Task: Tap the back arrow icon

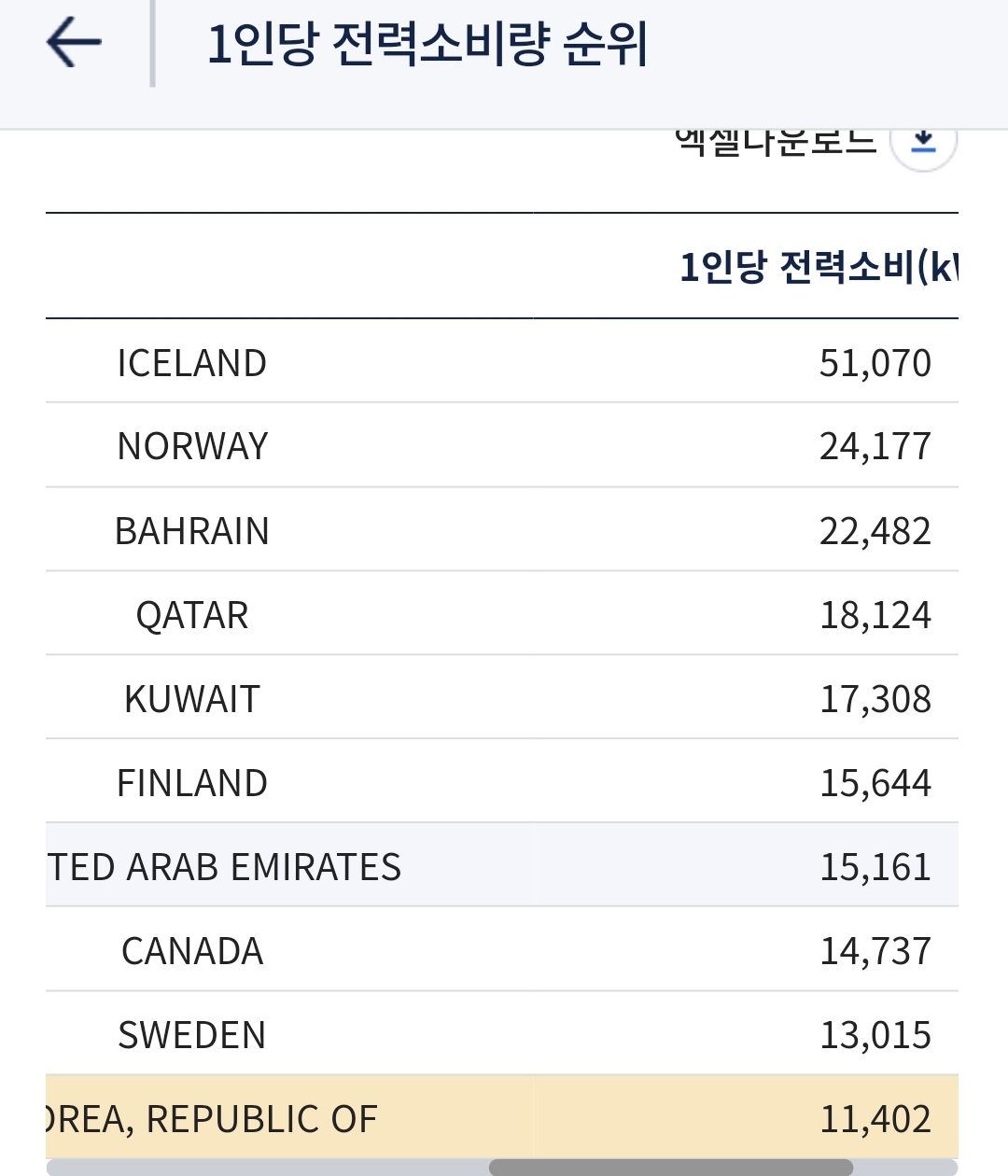Action: pos(73,43)
